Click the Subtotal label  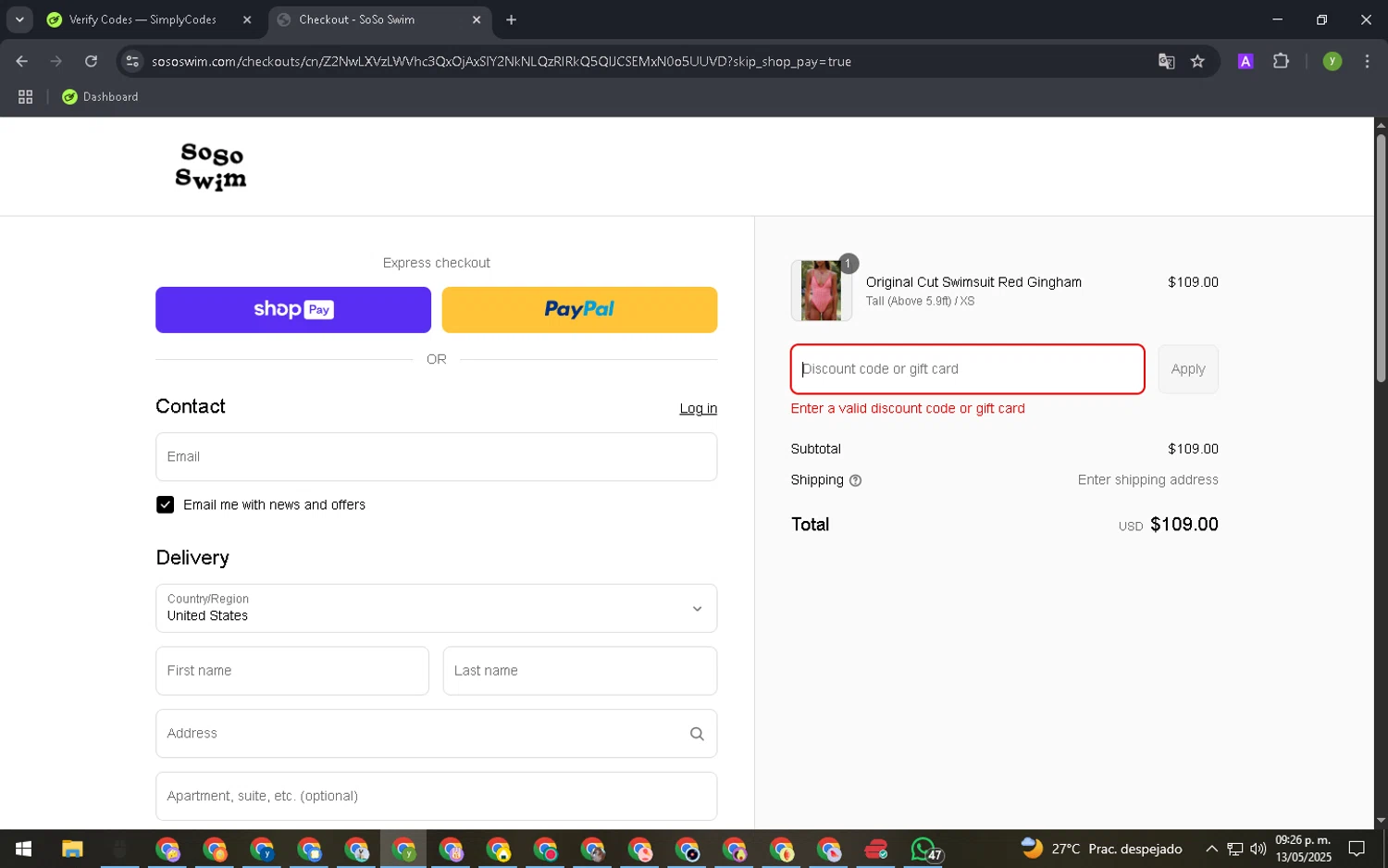point(815,449)
